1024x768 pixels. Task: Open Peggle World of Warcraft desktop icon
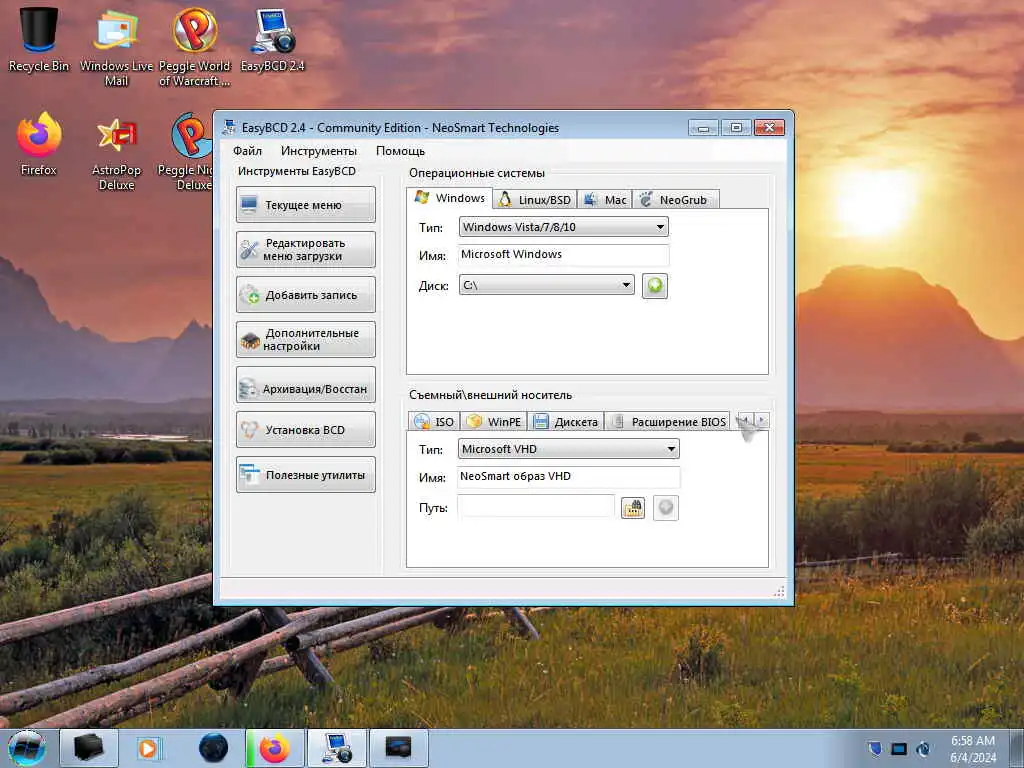click(x=194, y=47)
